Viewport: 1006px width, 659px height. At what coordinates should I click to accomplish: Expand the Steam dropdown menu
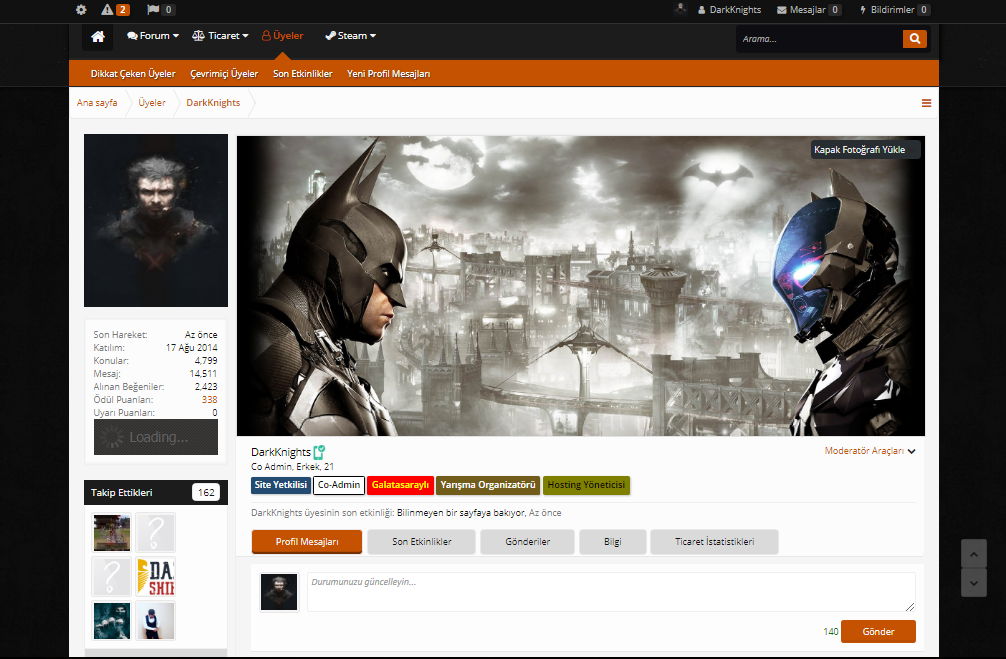point(350,36)
